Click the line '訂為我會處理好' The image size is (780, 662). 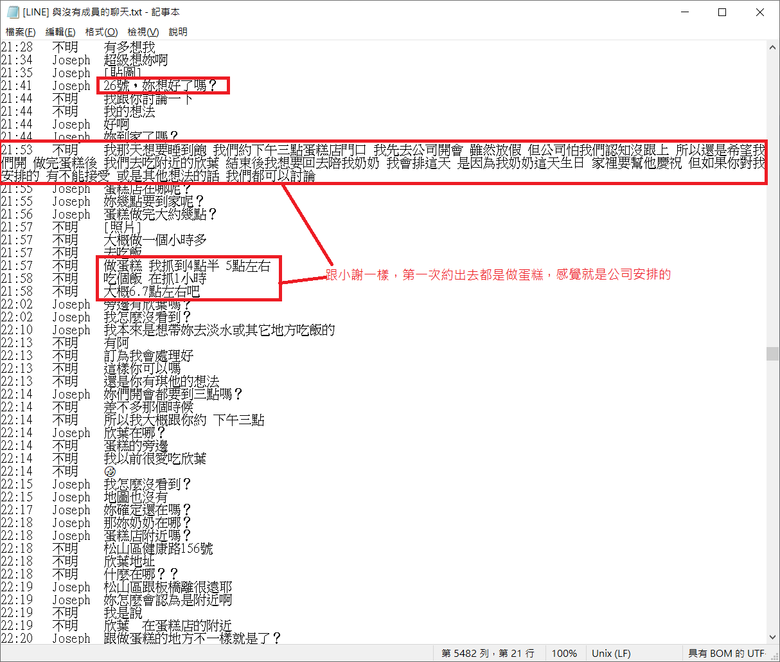pyautogui.click(x=148, y=356)
